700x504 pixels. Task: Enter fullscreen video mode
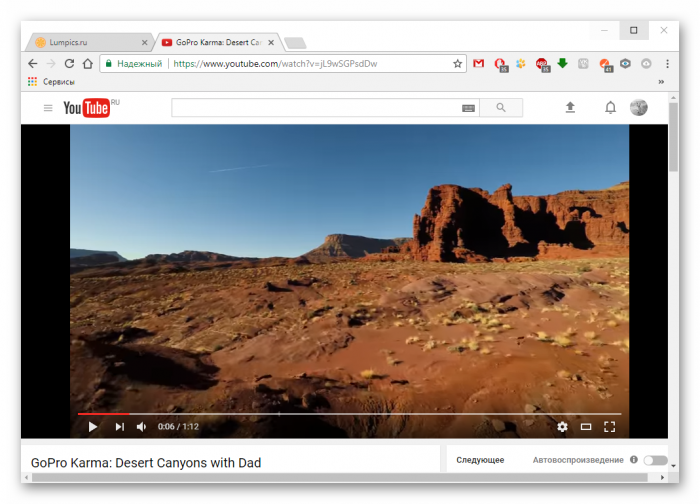click(x=609, y=427)
